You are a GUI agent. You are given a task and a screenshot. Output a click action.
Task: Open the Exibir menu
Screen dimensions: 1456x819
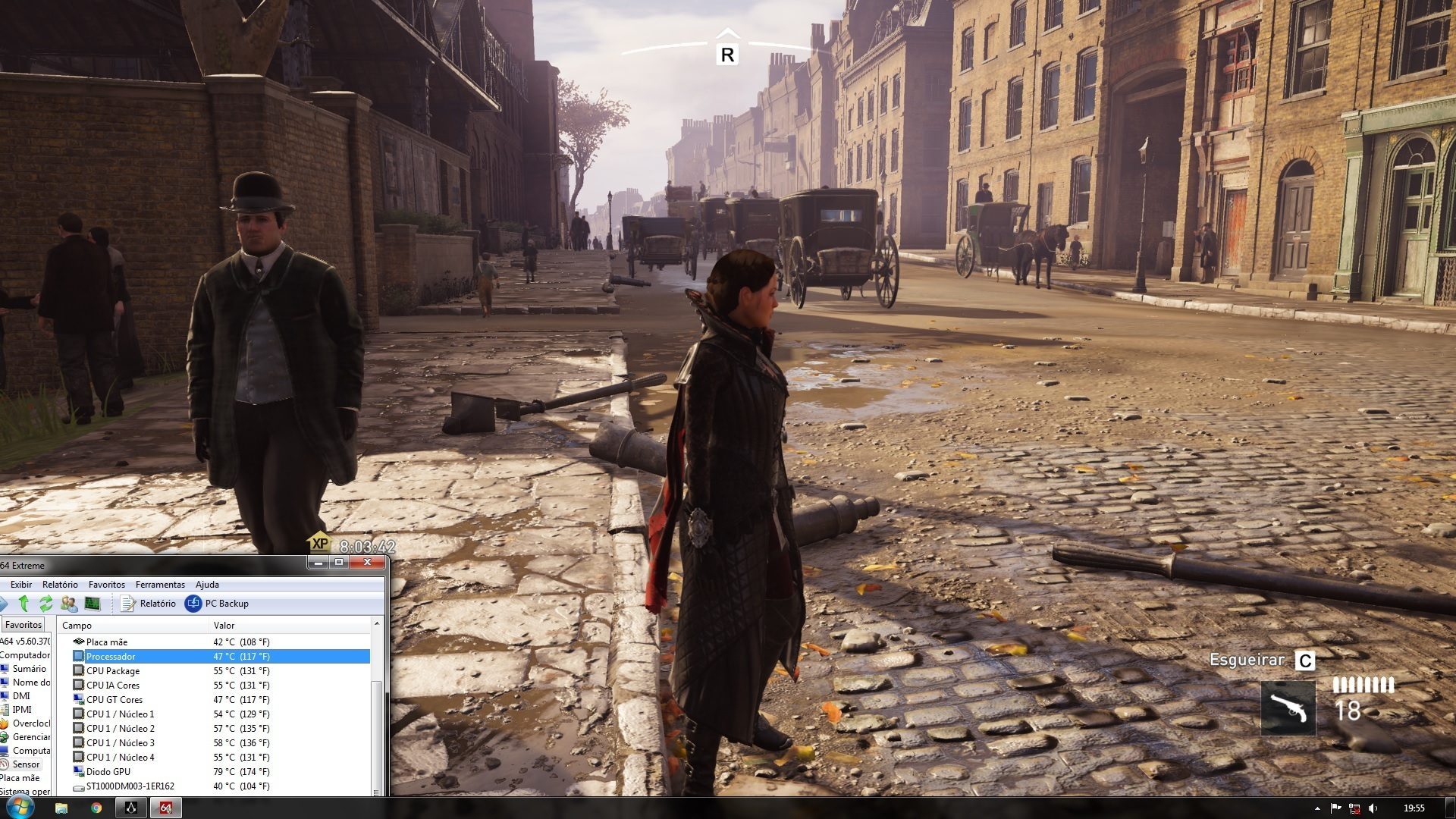[x=21, y=585]
